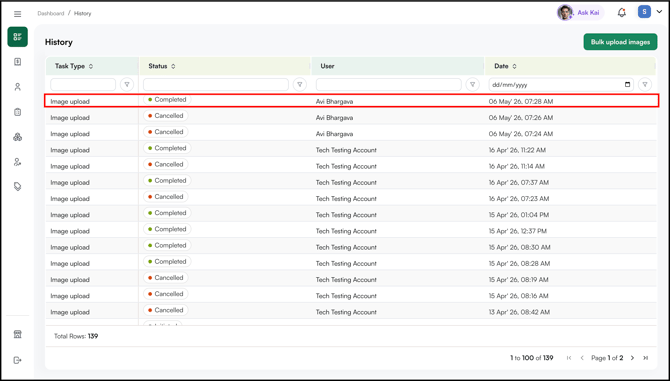Click Avi Bhargava in the 07:24 AM row

click(x=334, y=134)
